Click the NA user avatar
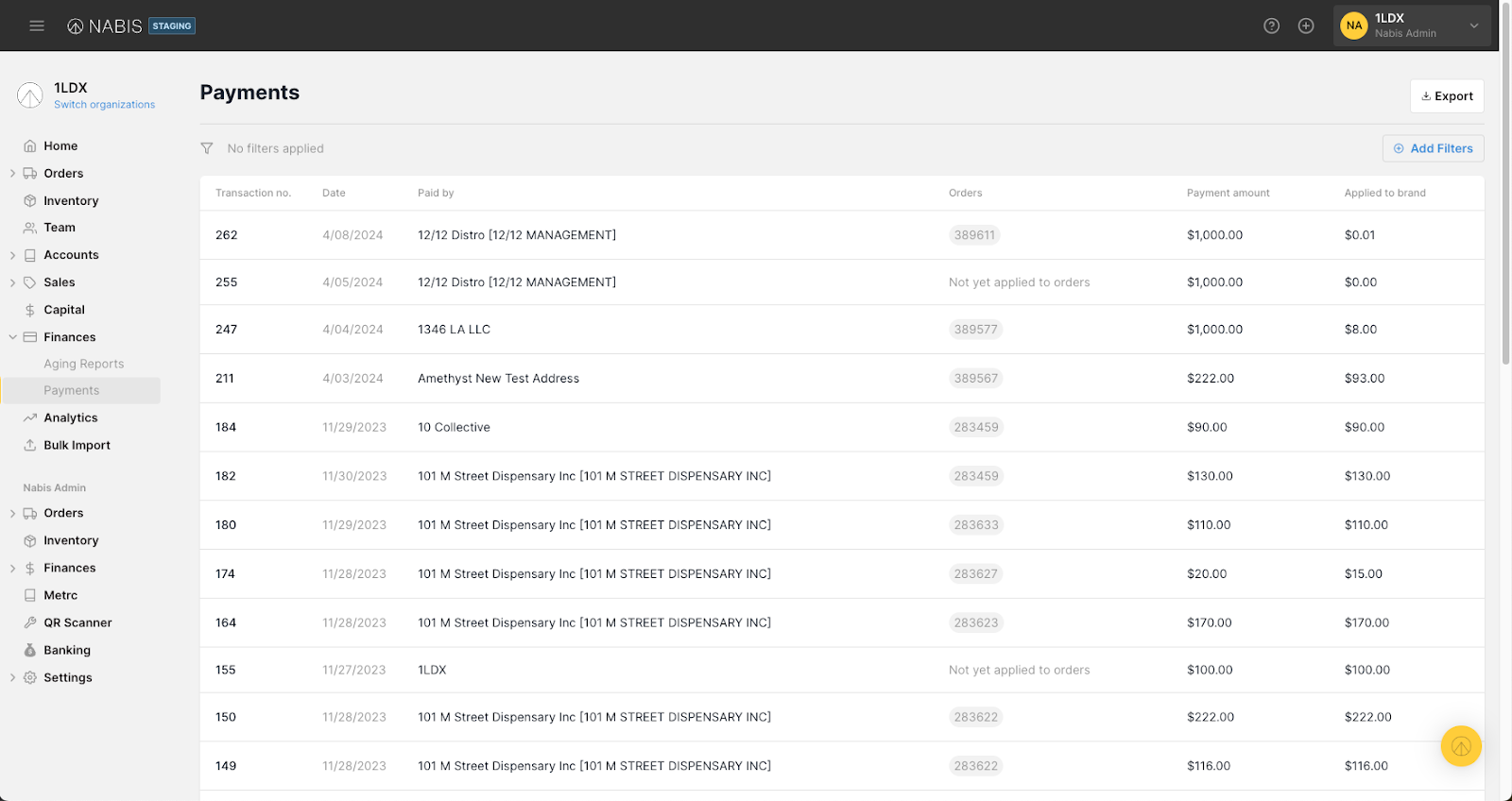 pos(1353,26)
